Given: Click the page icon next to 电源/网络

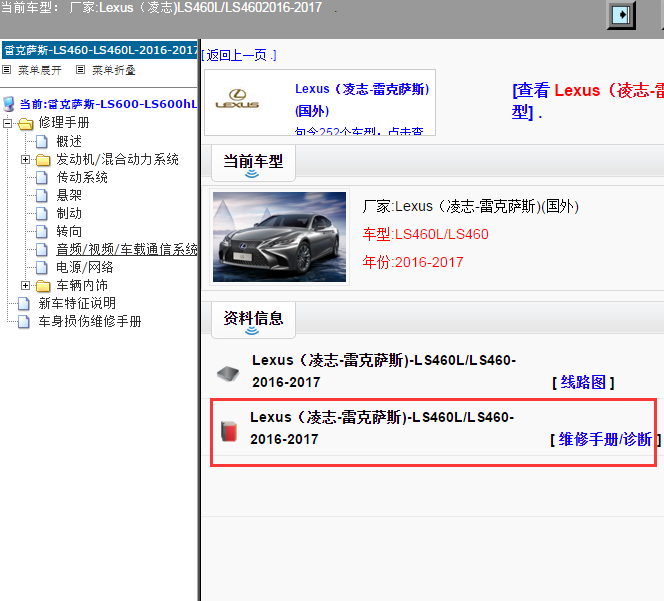Looking at the screenshot, I should point(42,268).
